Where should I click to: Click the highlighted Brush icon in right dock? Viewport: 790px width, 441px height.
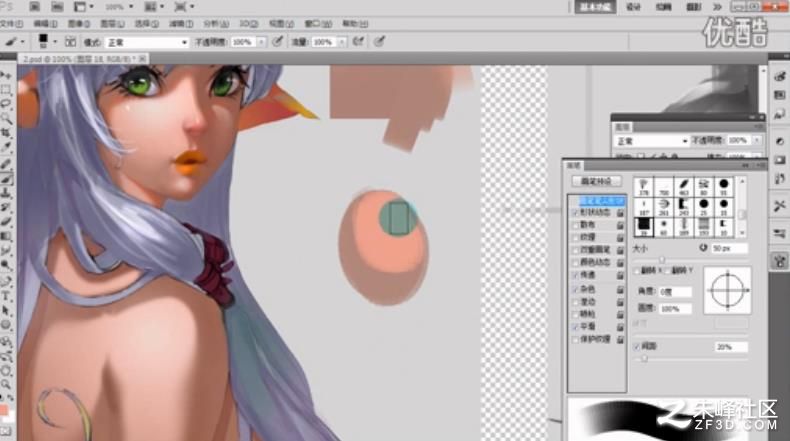779,261
